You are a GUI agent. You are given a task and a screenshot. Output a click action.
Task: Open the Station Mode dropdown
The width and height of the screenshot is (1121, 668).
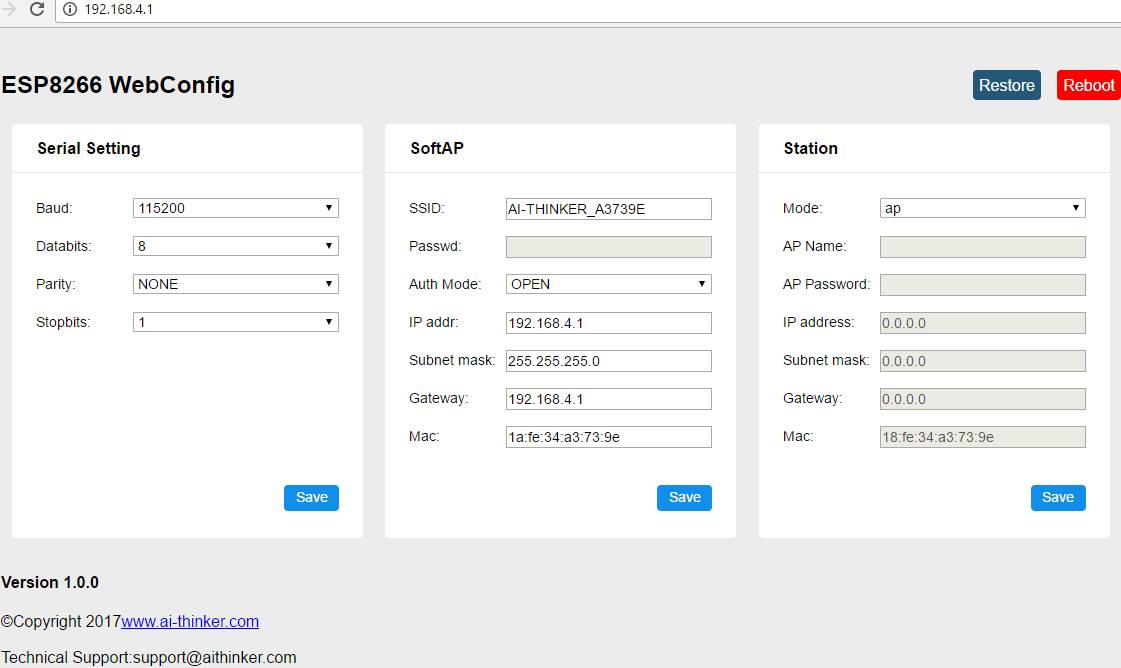pos(982,208)
